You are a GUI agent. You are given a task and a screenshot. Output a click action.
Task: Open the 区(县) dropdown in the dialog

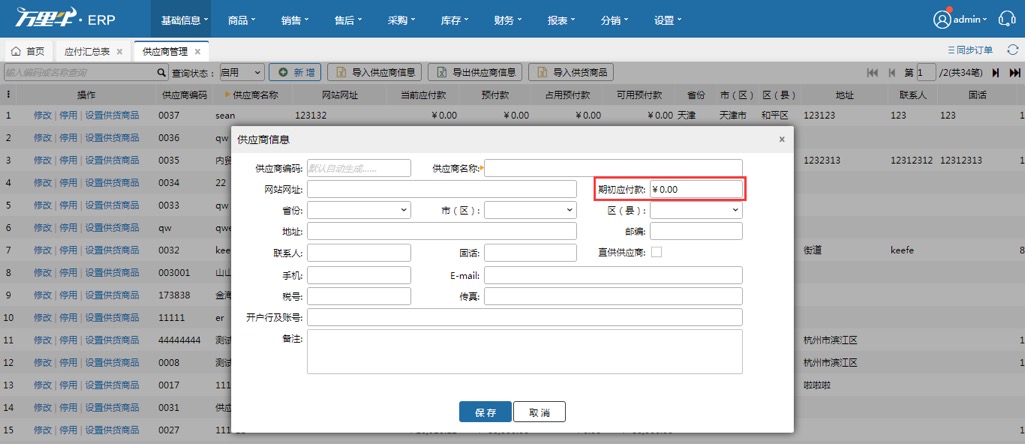696,210
